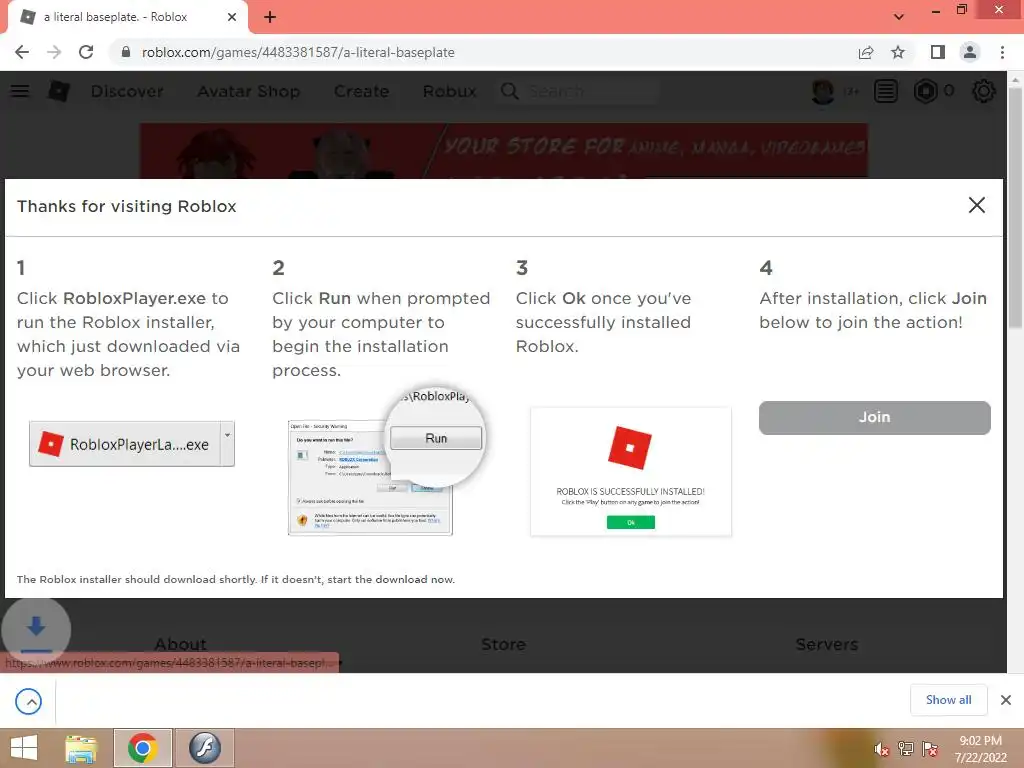Click the 'Roblox is successfully installed' illustration
This screenshot has height=768, width=1024.
point(631,472)
